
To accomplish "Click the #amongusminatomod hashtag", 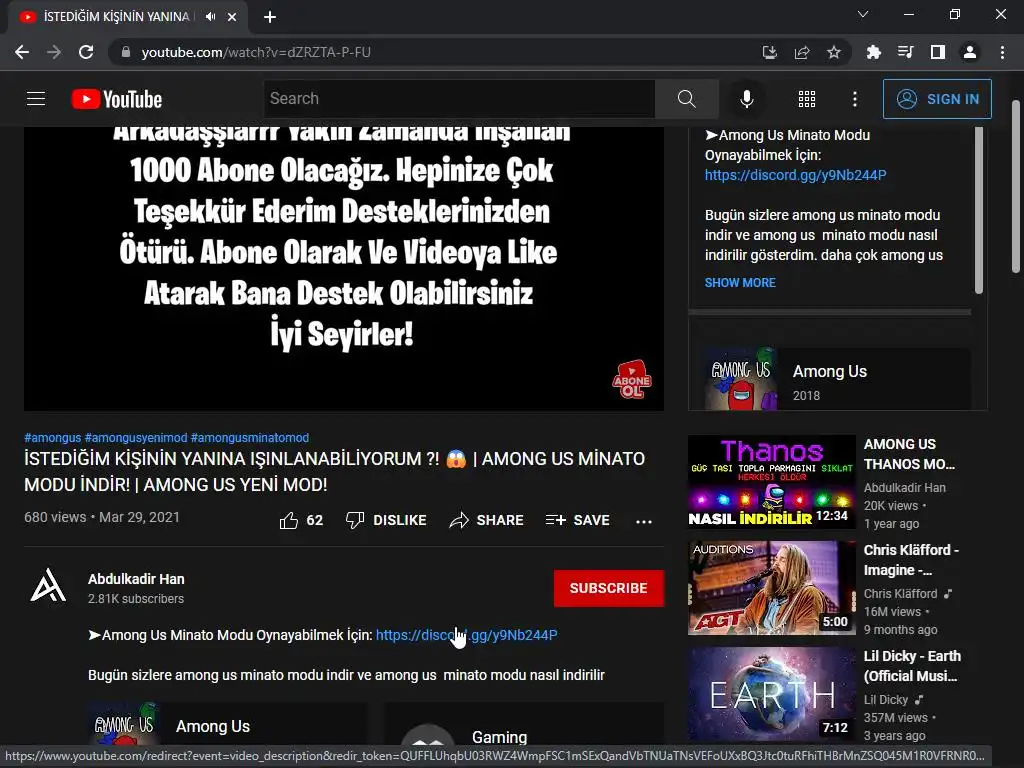I will [249, 438].
